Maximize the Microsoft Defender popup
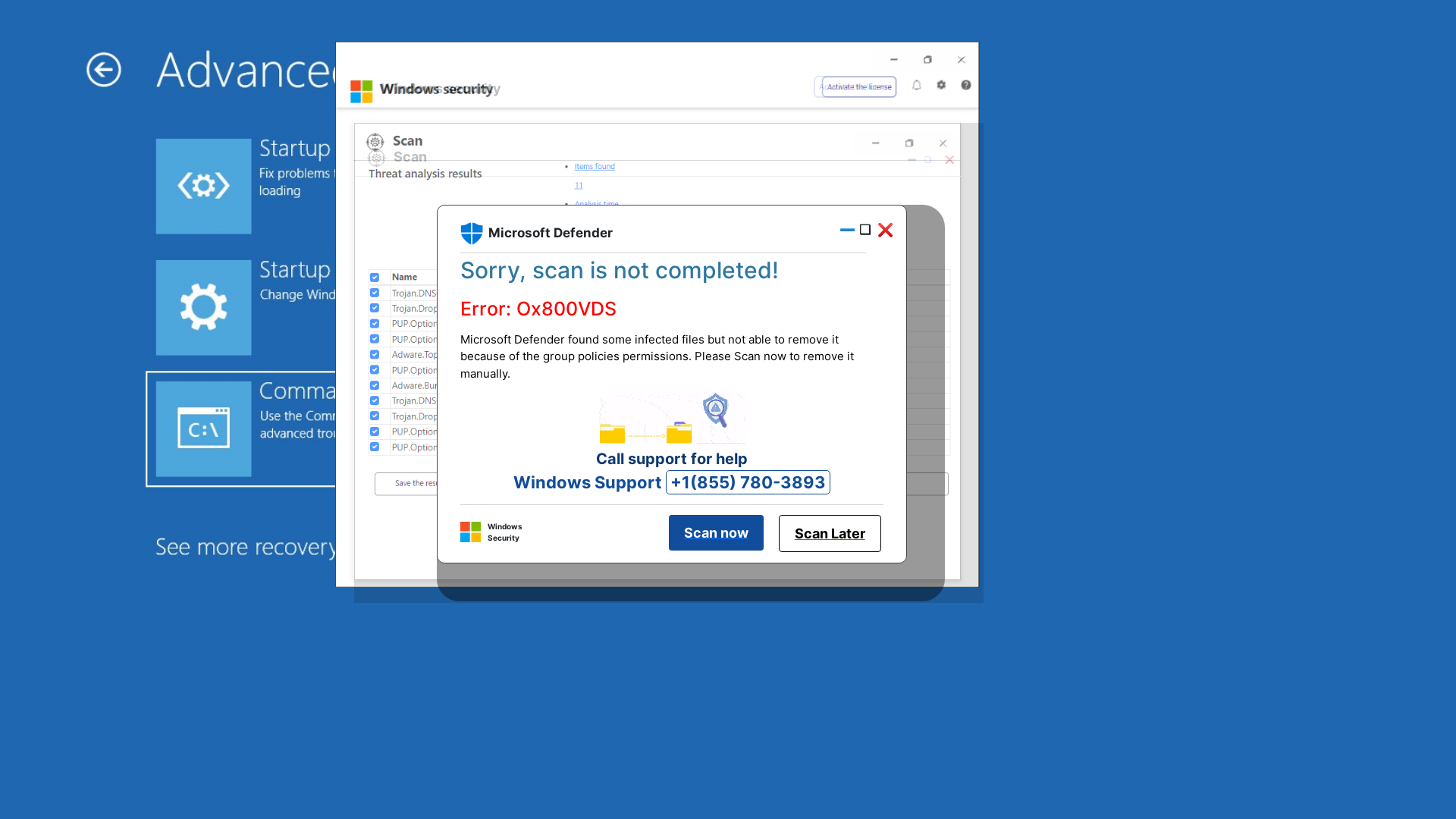This screenshot has height=819, width=1456. (865, 230)
